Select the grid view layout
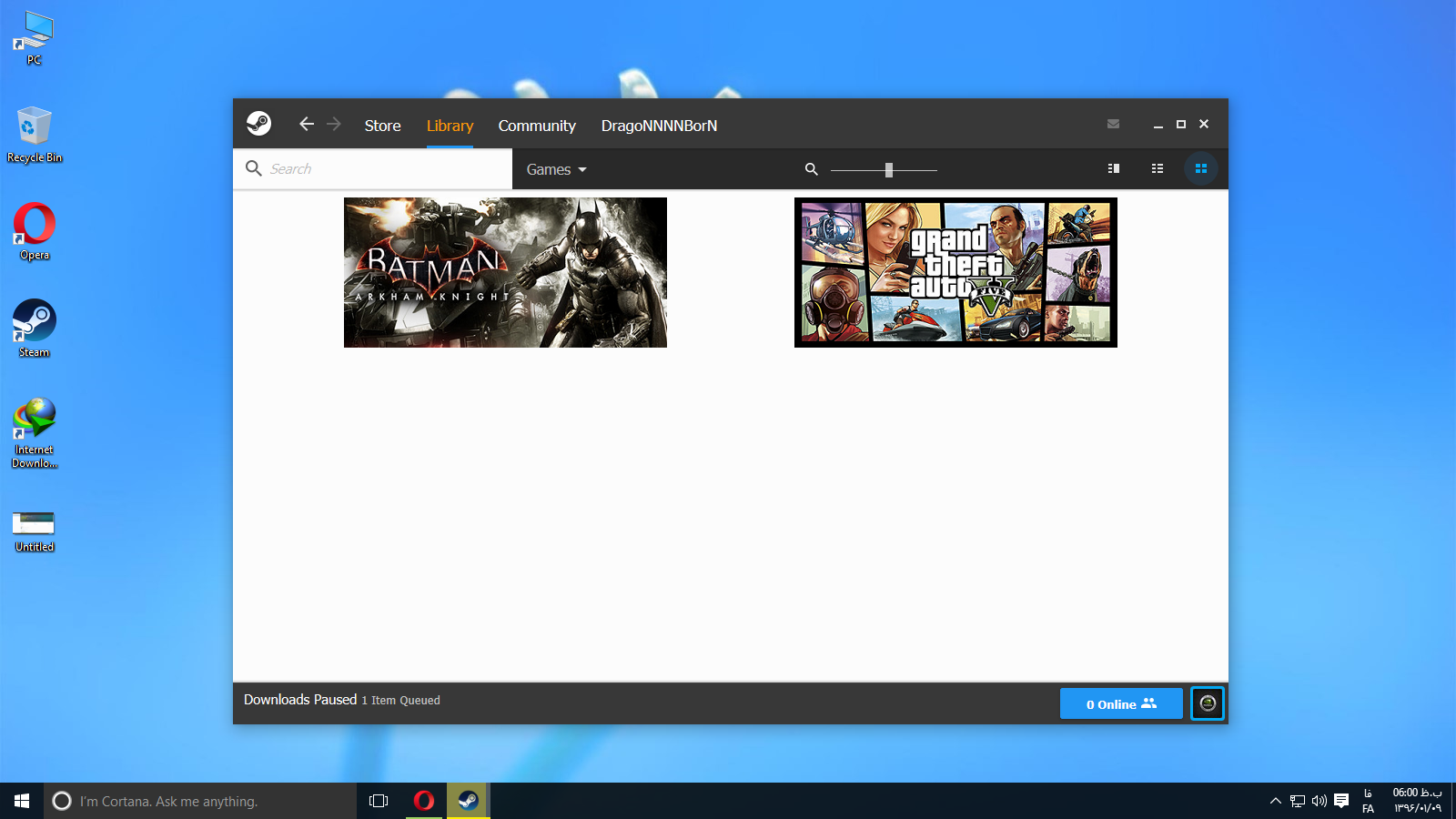This screenshot has width=1456, height=819. 1200,168
